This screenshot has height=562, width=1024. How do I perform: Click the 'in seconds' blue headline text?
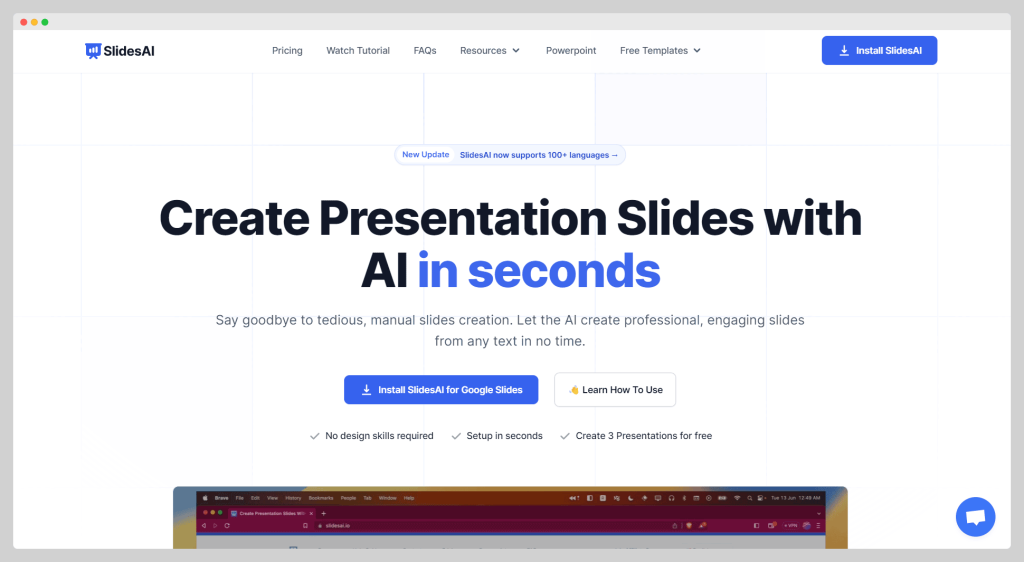click(x=539, y=271)
